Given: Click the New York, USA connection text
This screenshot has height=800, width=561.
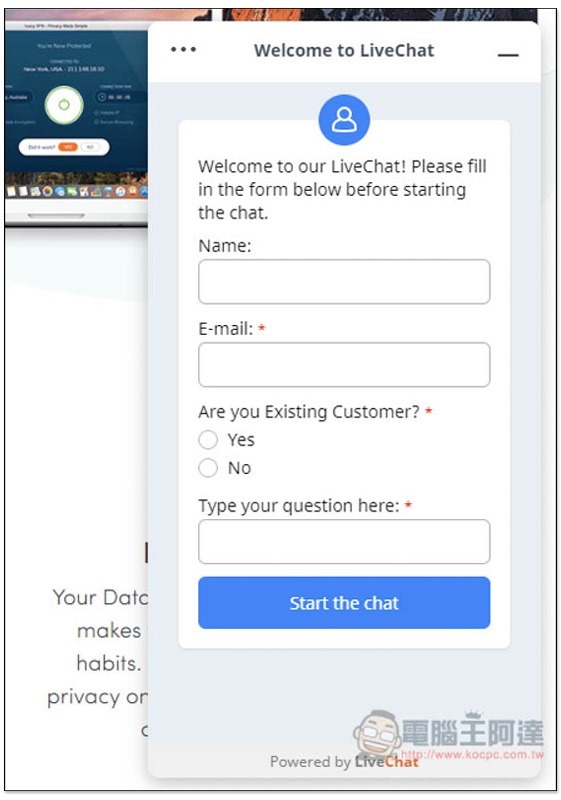Looking at the screenshot, I should point(64,69).
